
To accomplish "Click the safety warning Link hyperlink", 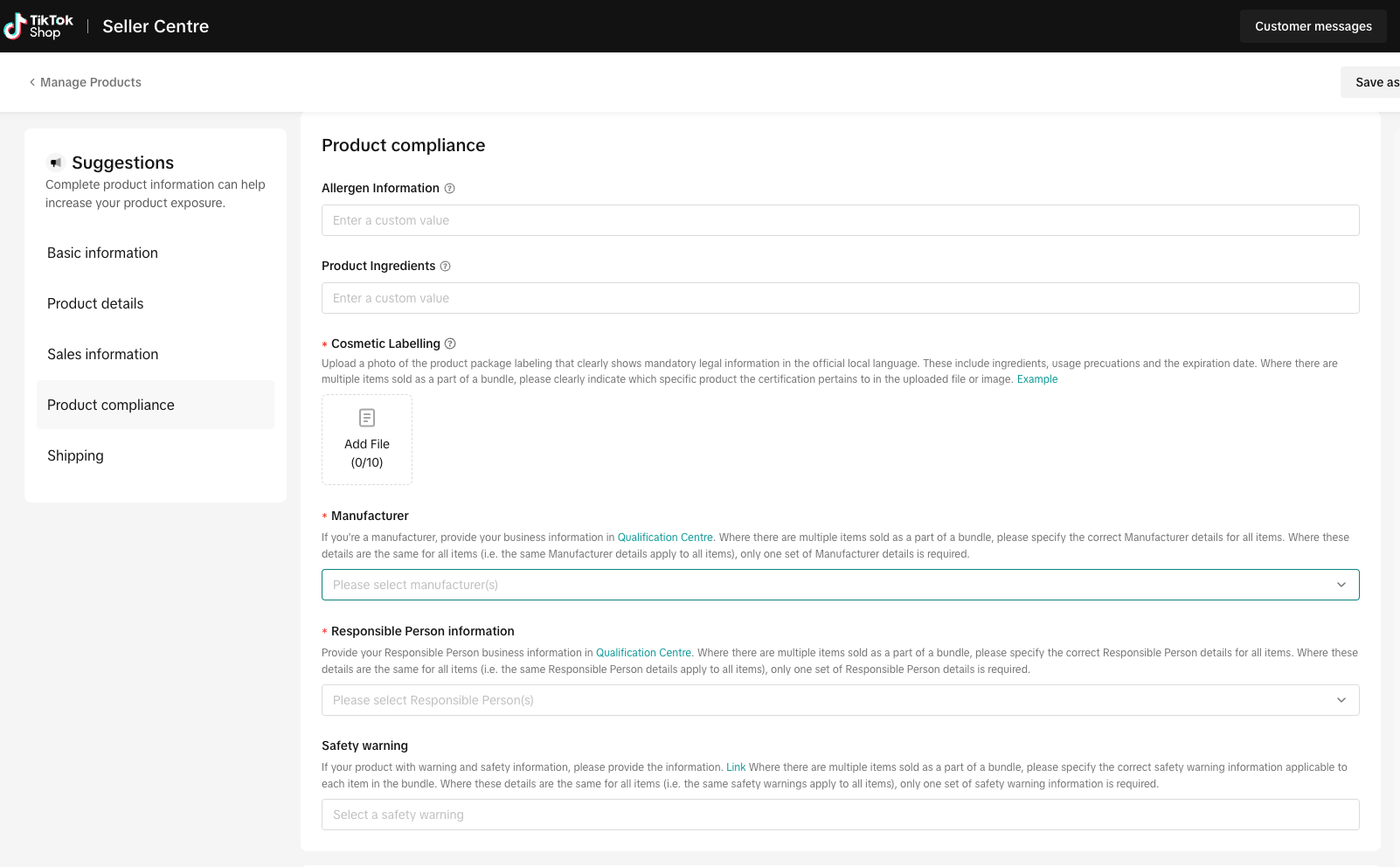I will (736, 767).
